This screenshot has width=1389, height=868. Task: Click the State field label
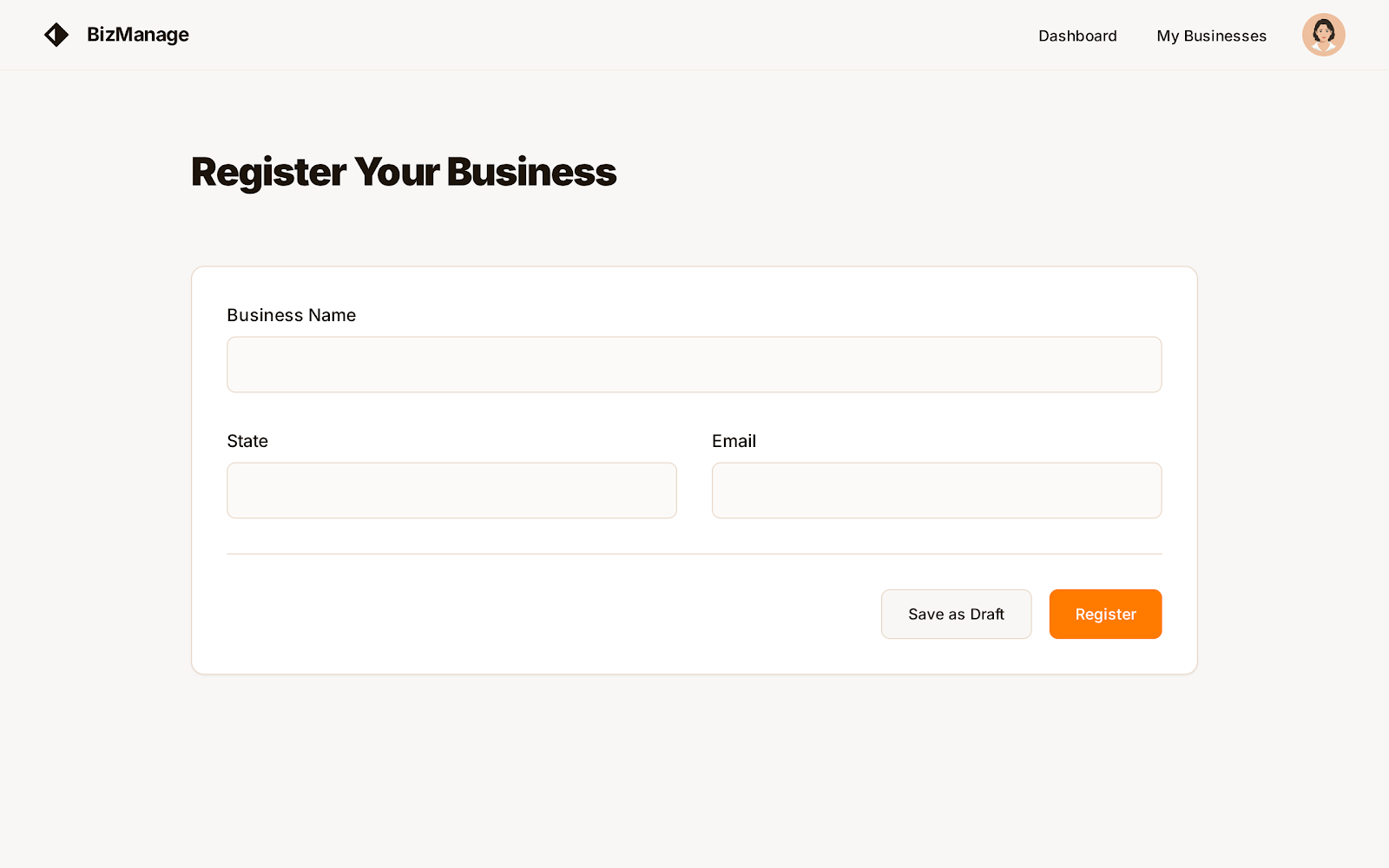[x=247, y=441]
